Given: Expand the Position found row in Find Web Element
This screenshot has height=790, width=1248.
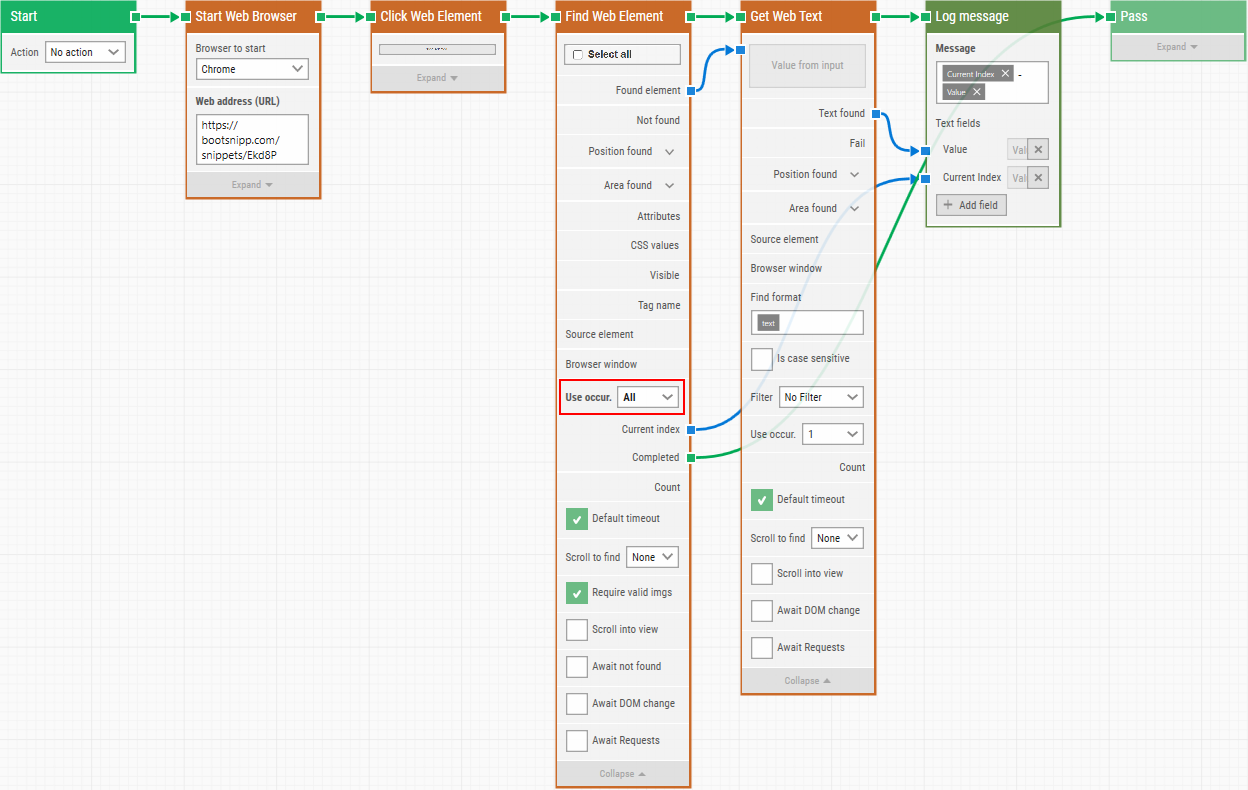Looking at the screenshot, I should click(x=669, y=152).
